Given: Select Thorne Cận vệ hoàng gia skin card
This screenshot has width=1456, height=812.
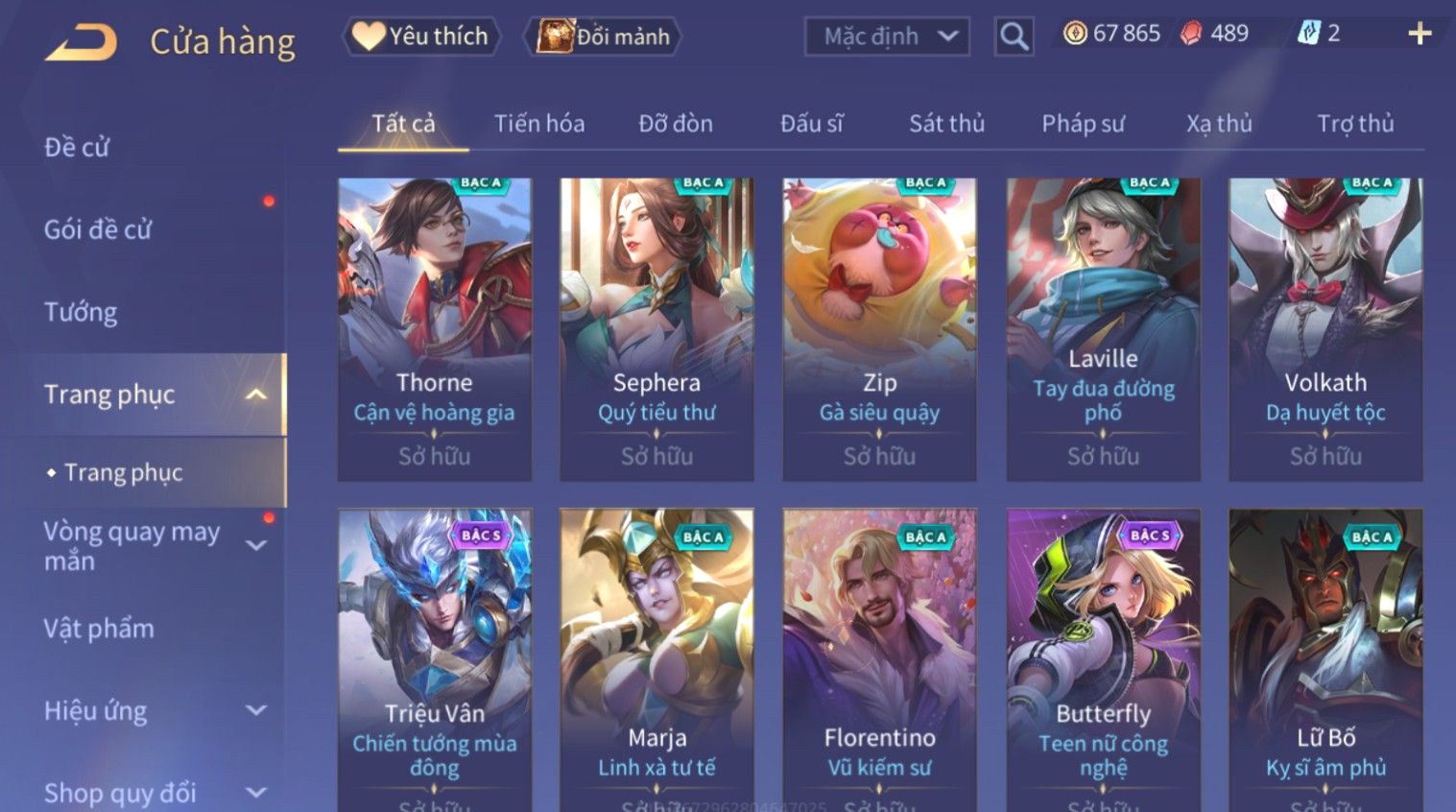Looking at the screenshot, I should tap(435, 329).
